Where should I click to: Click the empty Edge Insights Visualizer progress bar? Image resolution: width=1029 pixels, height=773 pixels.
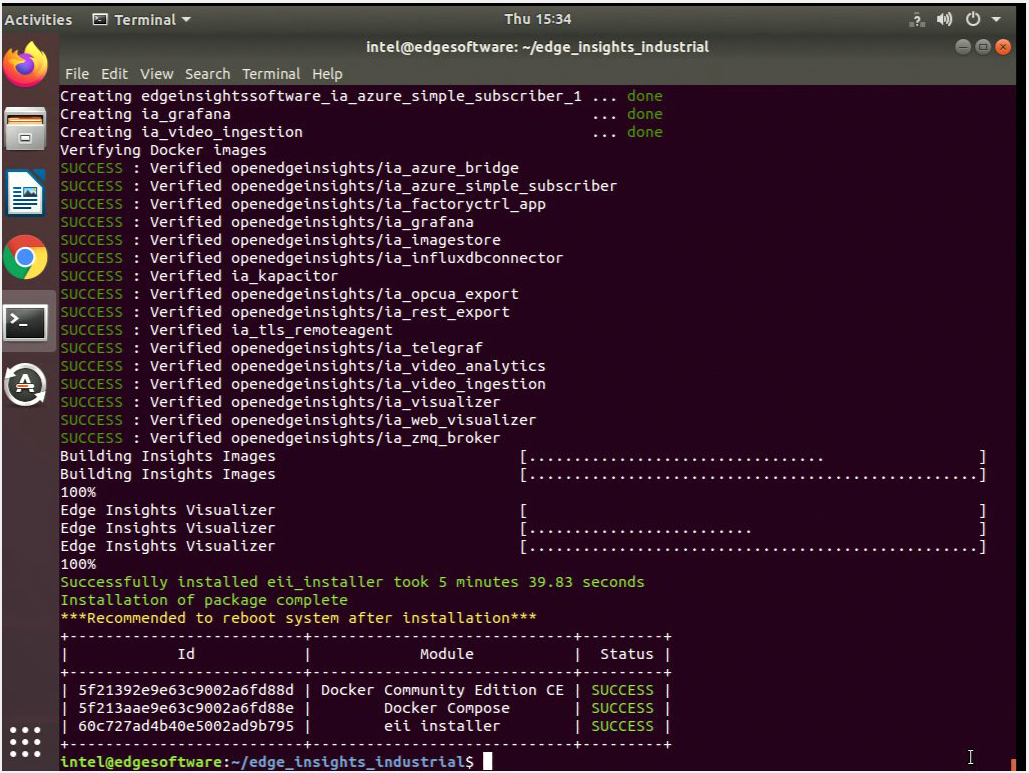pyautogui.click(x=753, y=511)
